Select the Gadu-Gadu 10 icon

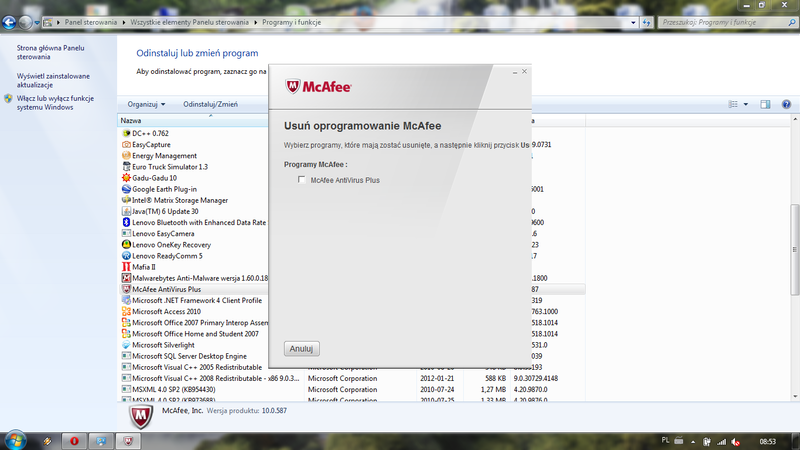[x=126, y=178]
